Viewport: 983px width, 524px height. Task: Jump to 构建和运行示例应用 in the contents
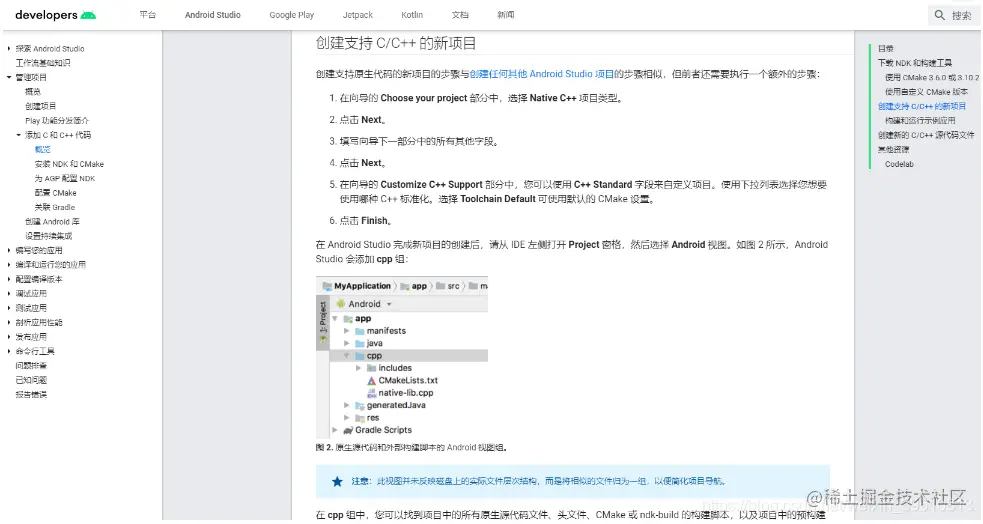click(x=920, y=120)
